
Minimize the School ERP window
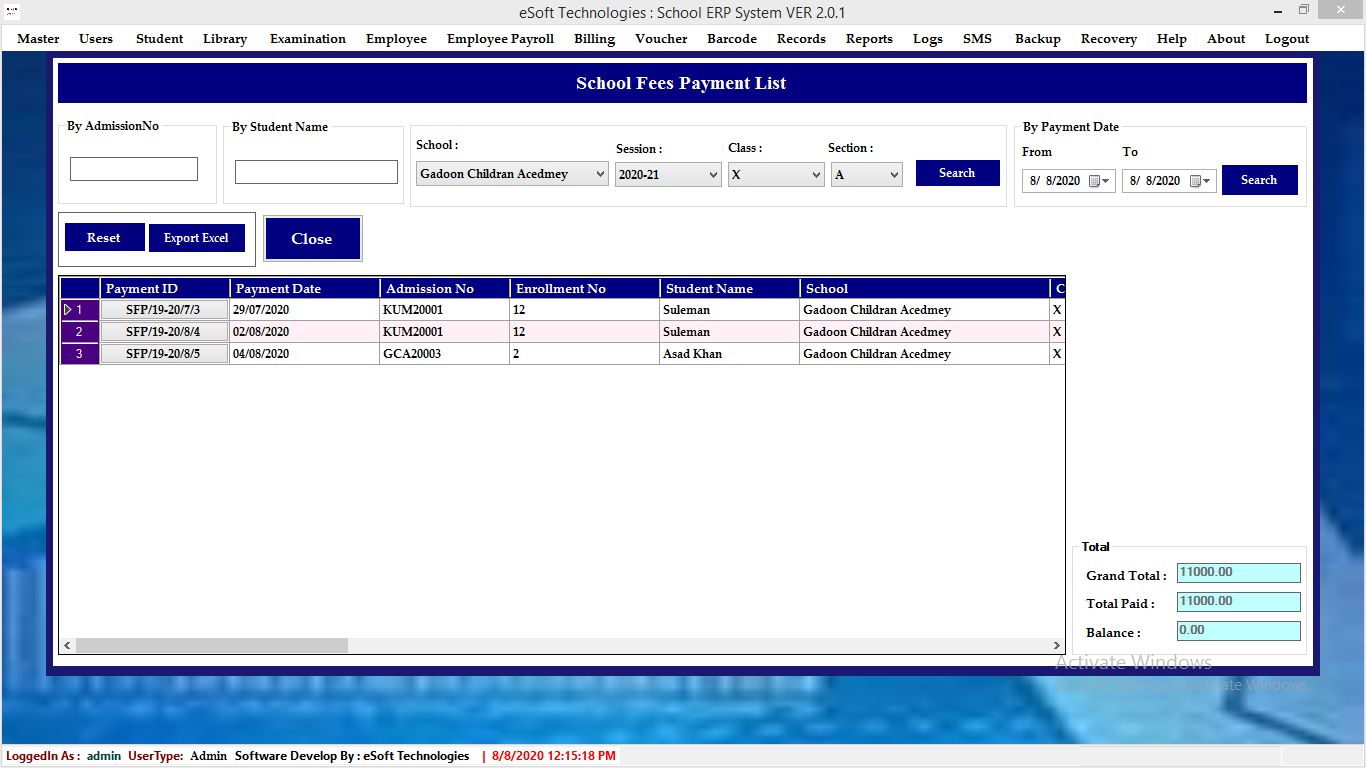point(1277,11)
